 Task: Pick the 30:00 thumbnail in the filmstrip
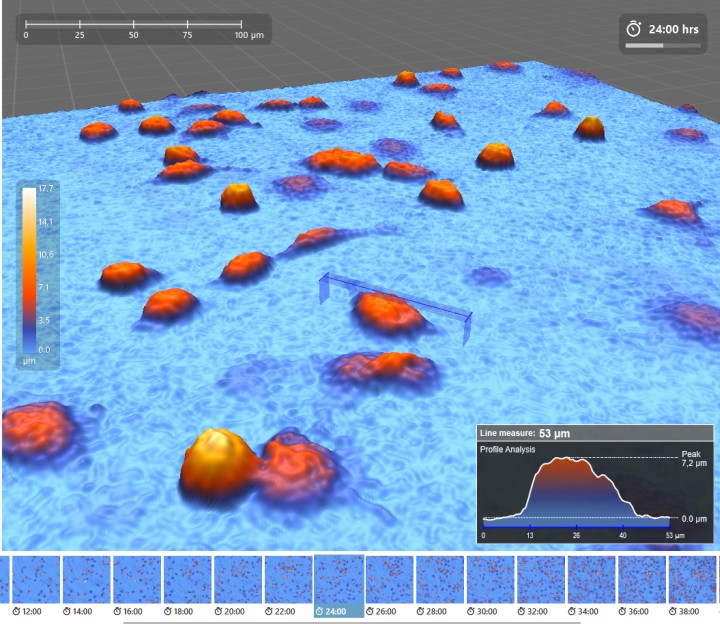tap(490, 580)
